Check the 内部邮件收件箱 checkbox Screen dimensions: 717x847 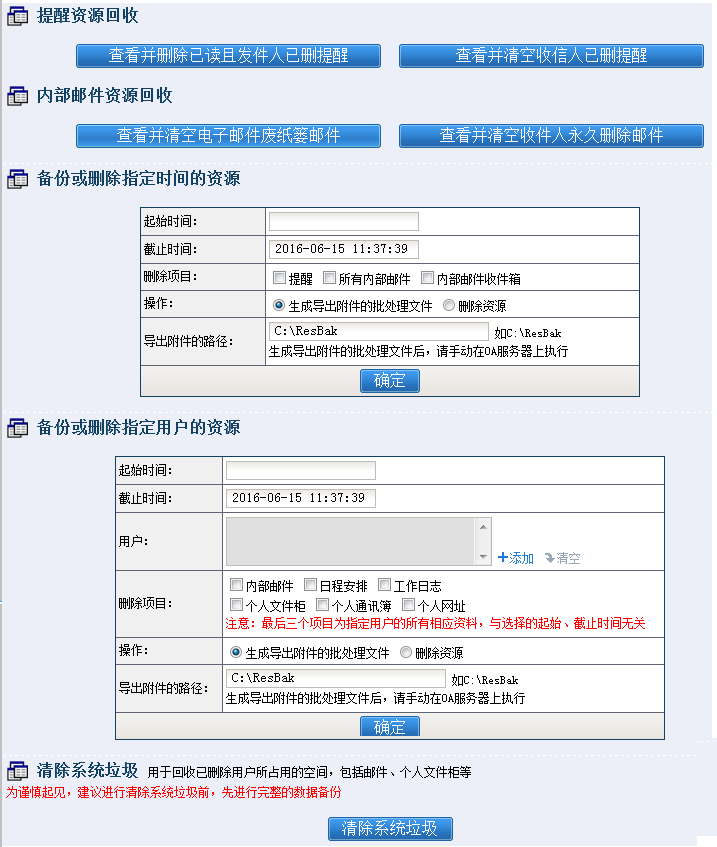point(427,278)
